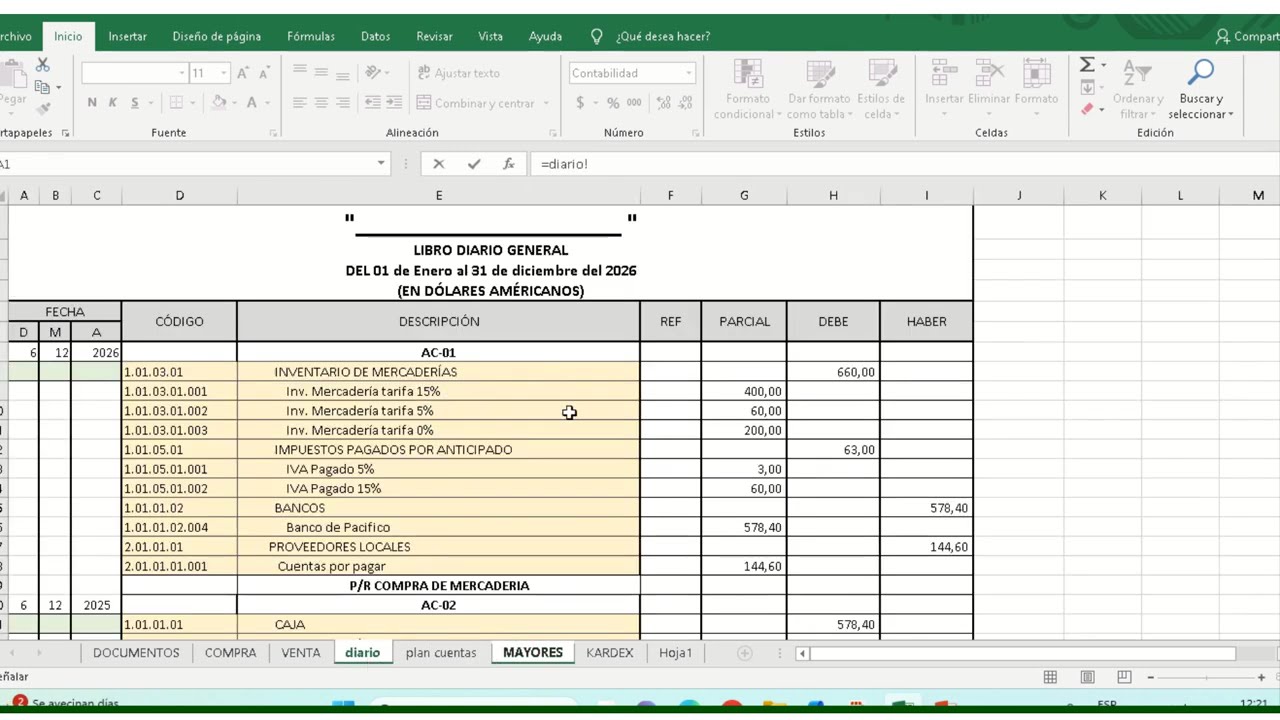The height and width of the screenshot is (720, 1280).
Task: Increase font size with large A
Action: [243, 73]
